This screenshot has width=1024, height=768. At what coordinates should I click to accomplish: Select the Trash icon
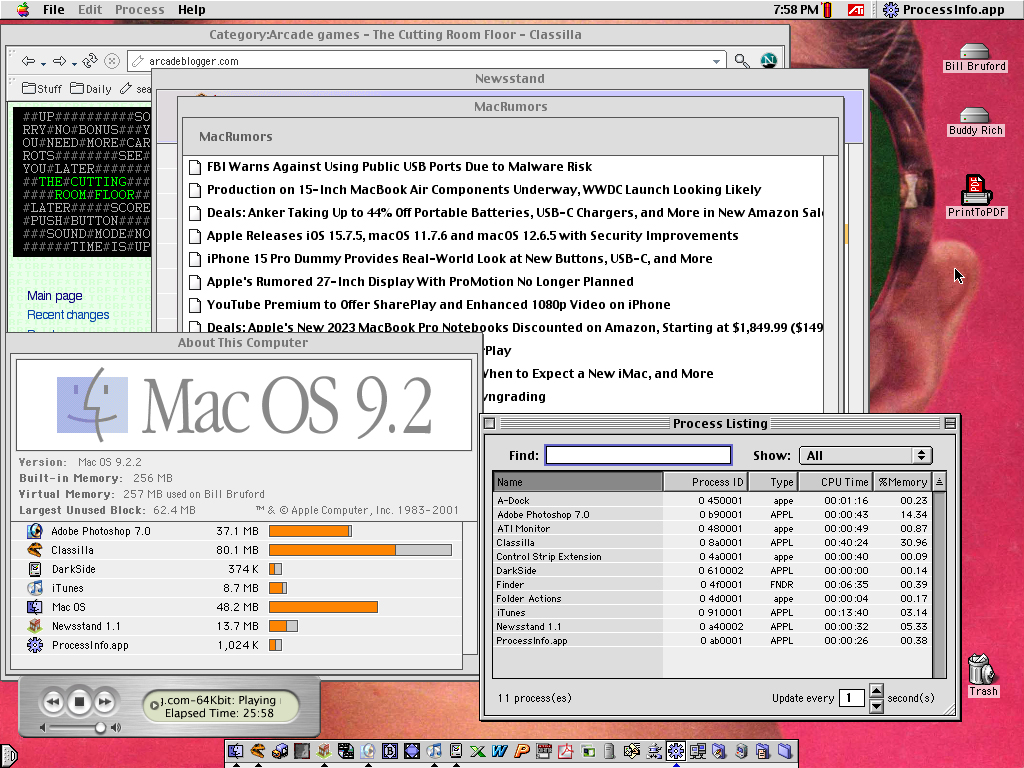pyautogui.click(x=982, y=675)
